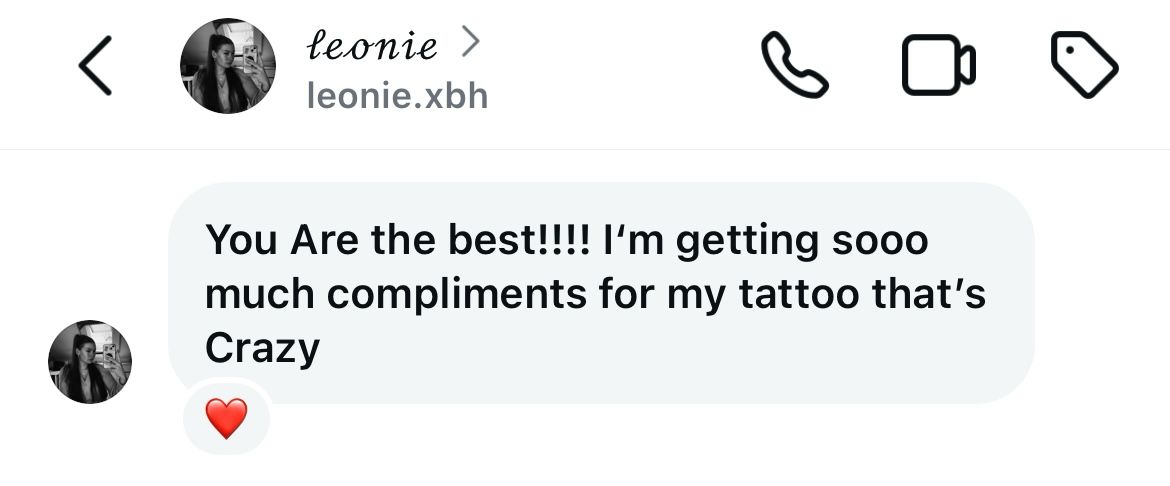Tap the leonie.xbh username

pos(397,96)
